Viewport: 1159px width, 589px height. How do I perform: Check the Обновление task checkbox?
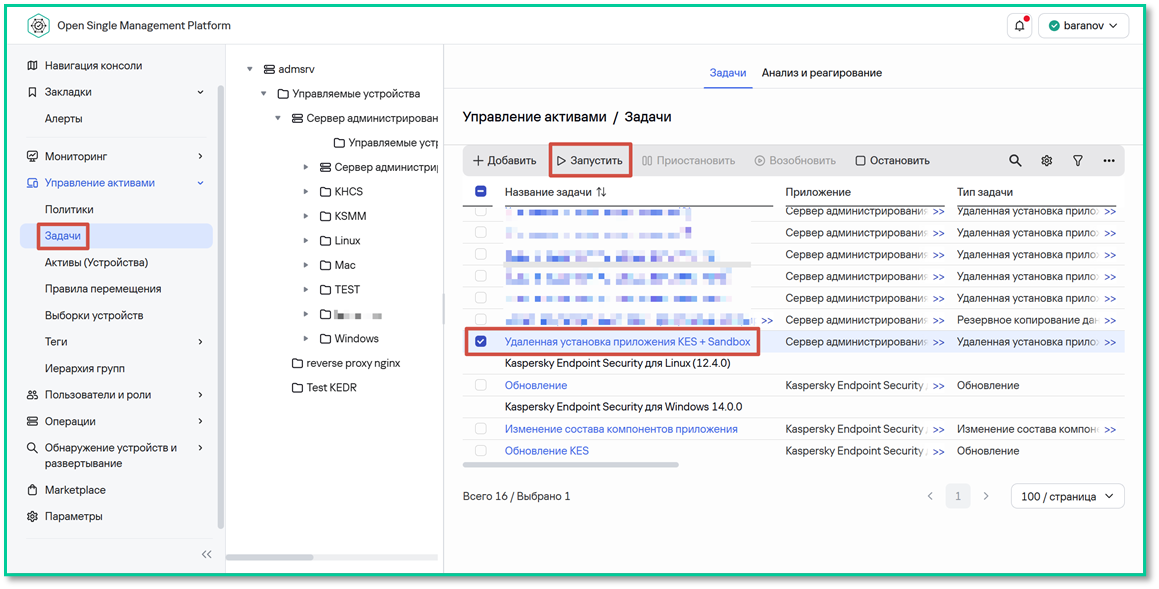[480, 385]
